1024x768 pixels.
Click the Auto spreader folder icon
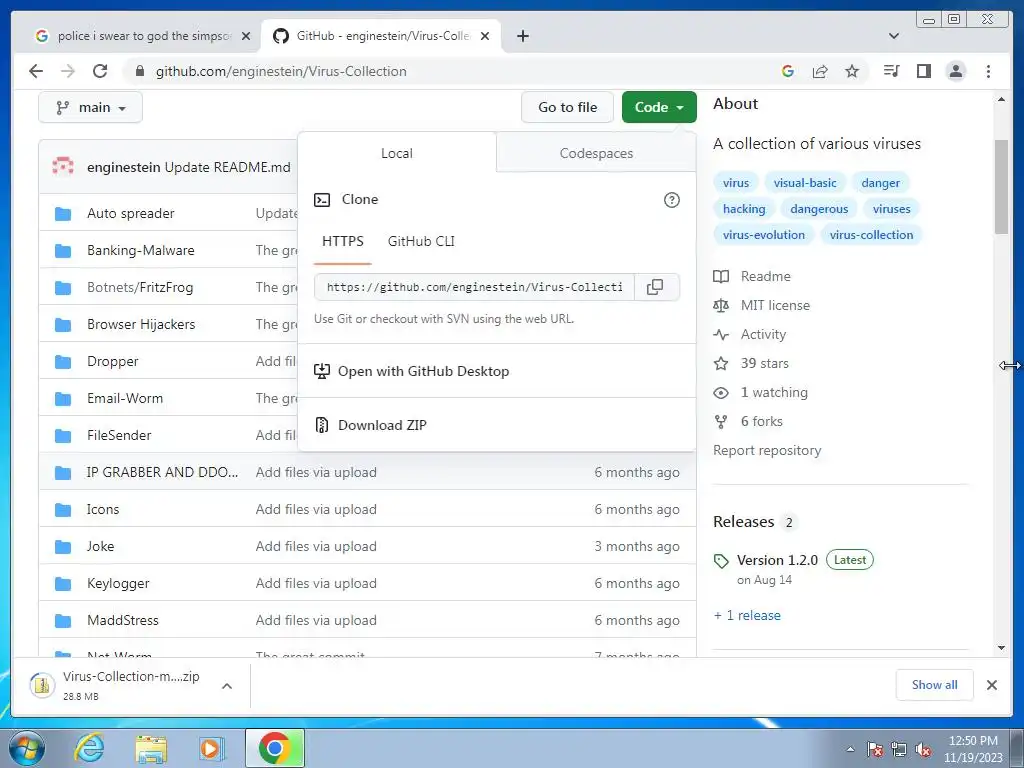63,214
